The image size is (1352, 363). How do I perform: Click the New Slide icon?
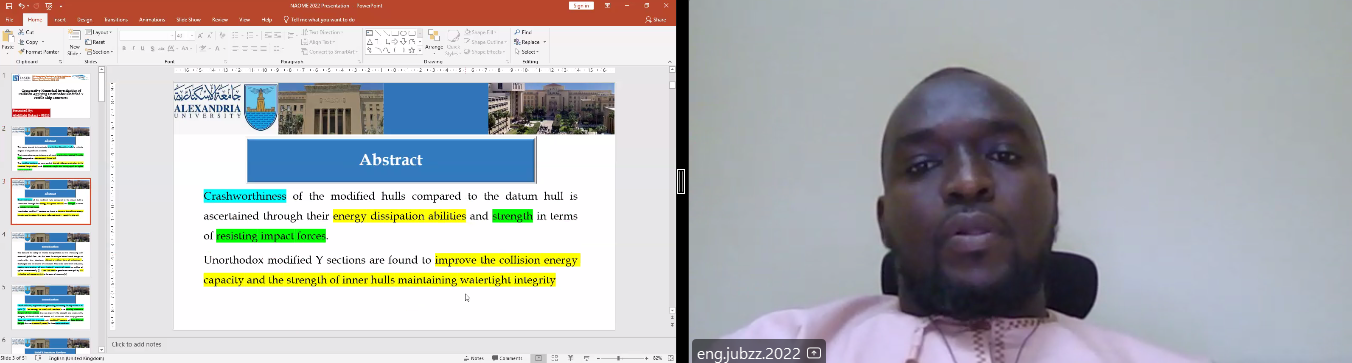pos(74,41)
